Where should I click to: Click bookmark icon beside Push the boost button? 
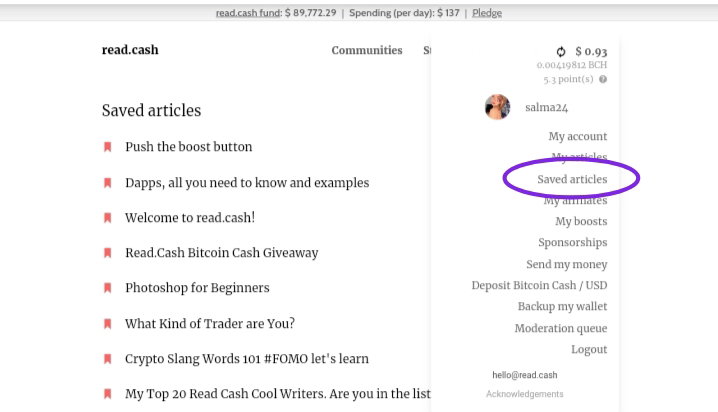[x=108, y=147]
